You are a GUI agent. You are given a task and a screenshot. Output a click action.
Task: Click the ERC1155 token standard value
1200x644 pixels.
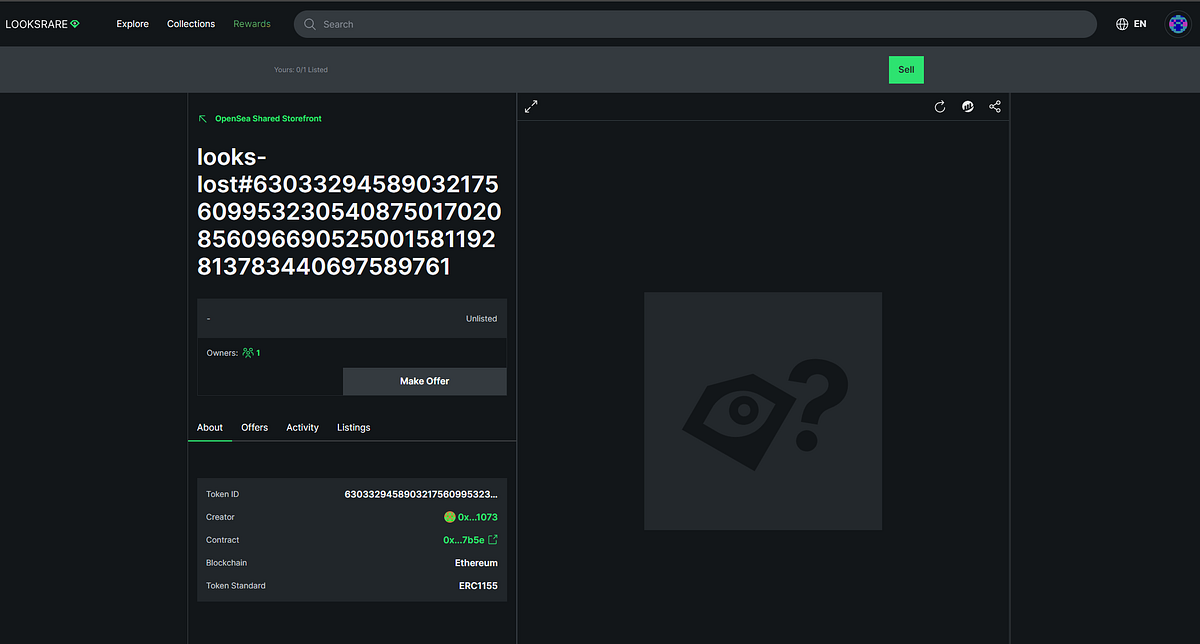click(x=478, y=586)
